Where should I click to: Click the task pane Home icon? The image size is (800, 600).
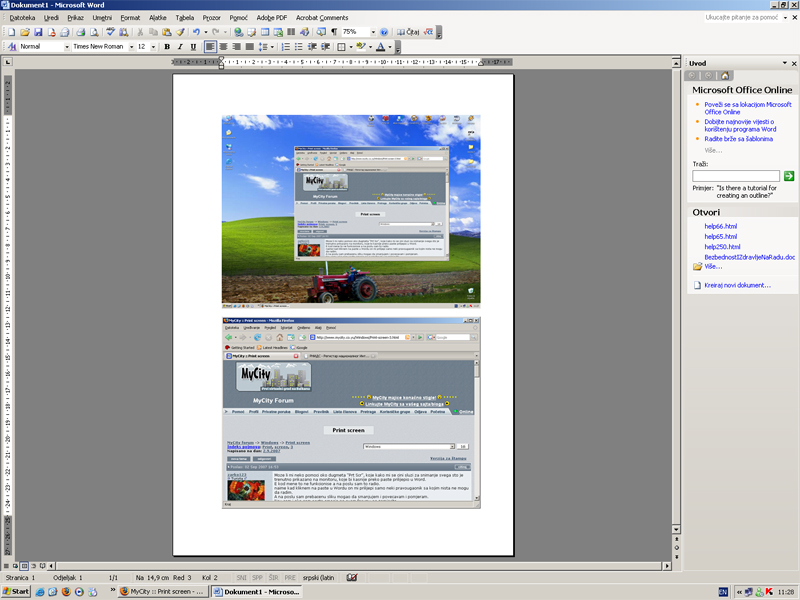pos(725,75)
